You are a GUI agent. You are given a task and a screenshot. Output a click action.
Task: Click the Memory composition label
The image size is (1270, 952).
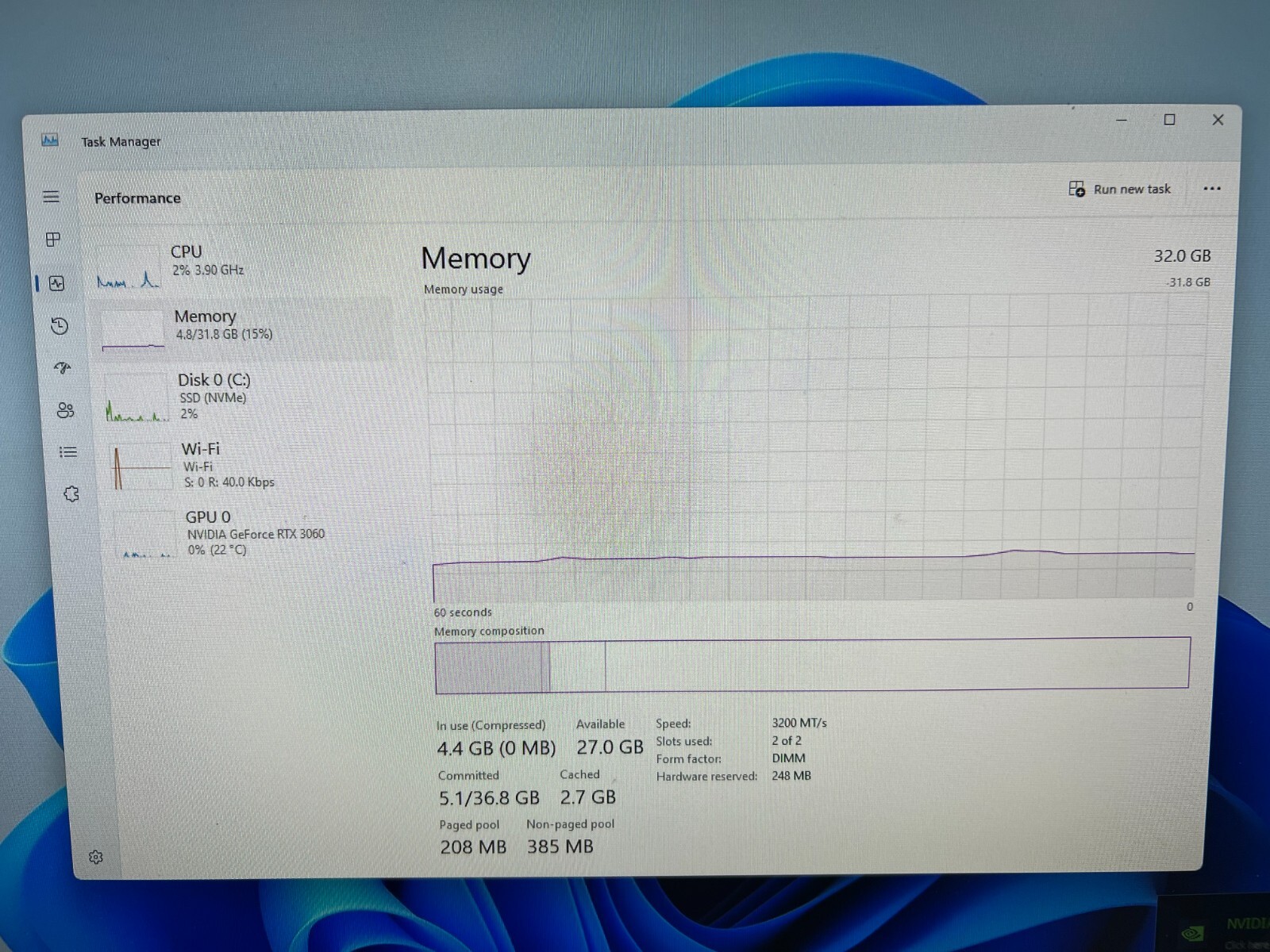tap(489, 631)
